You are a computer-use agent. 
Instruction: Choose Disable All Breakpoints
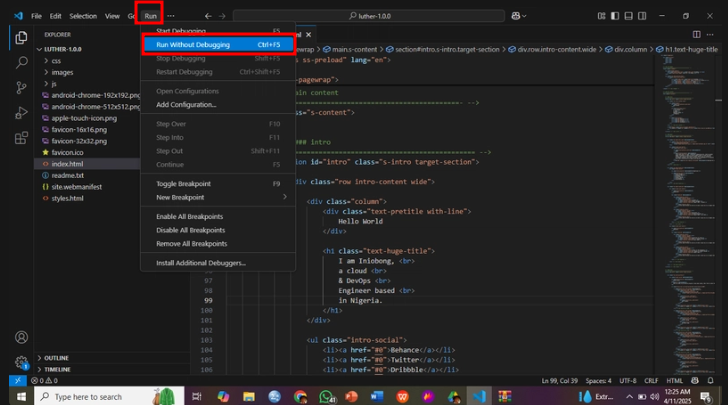tap(218, 230)
